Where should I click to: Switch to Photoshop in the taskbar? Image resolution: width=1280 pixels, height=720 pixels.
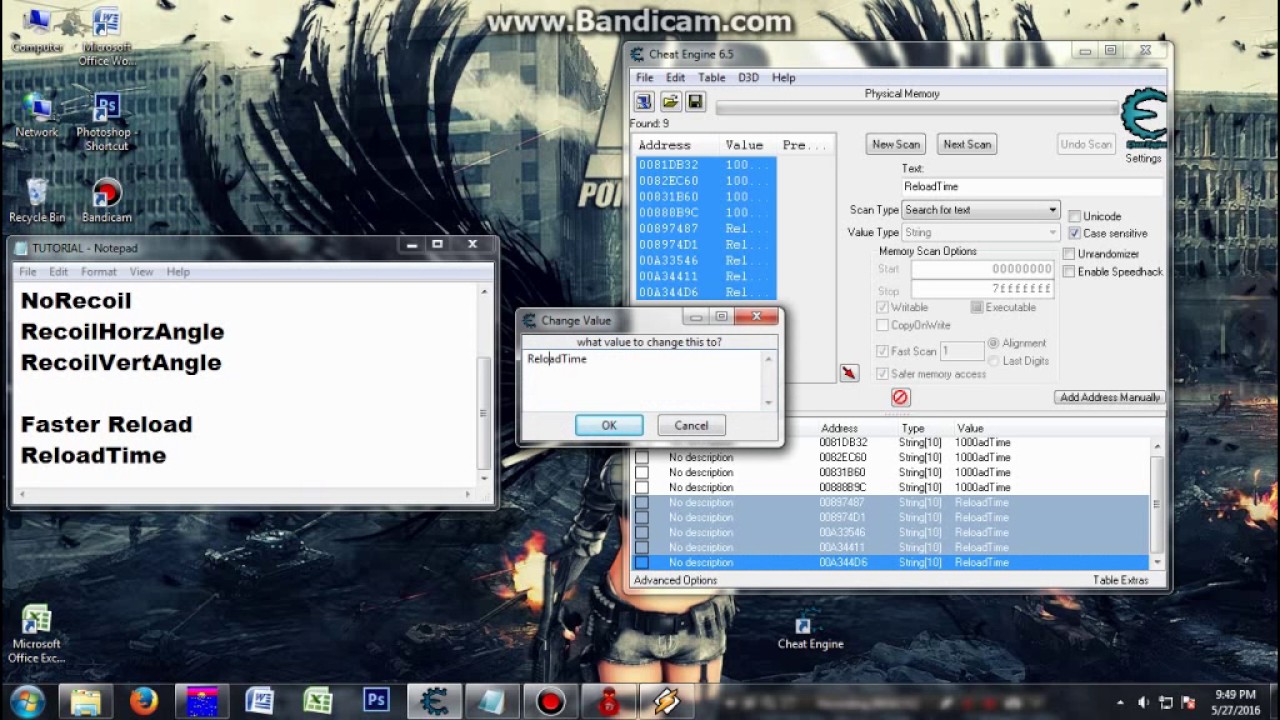point(376,701)
